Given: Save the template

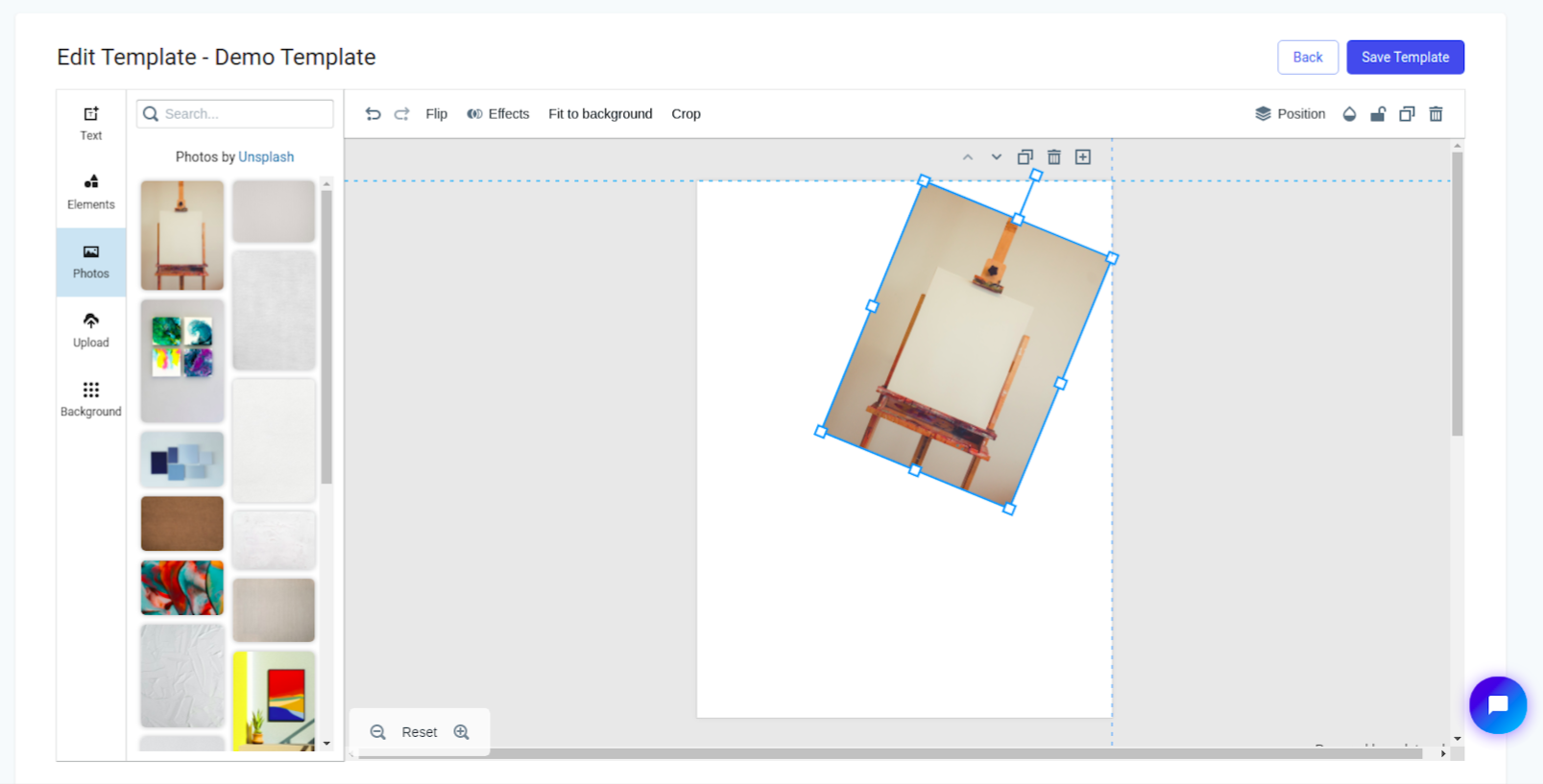Looking at the screenshot, I should pyautogui.click(x=1406, y=58).
